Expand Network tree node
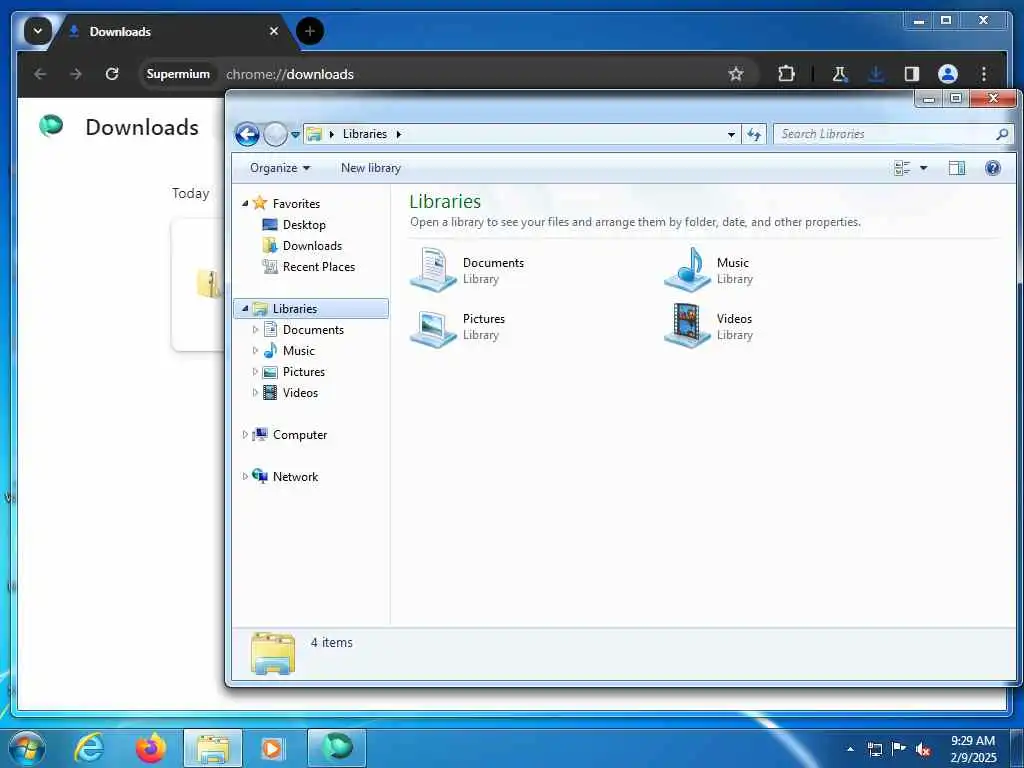 (245, 476)
